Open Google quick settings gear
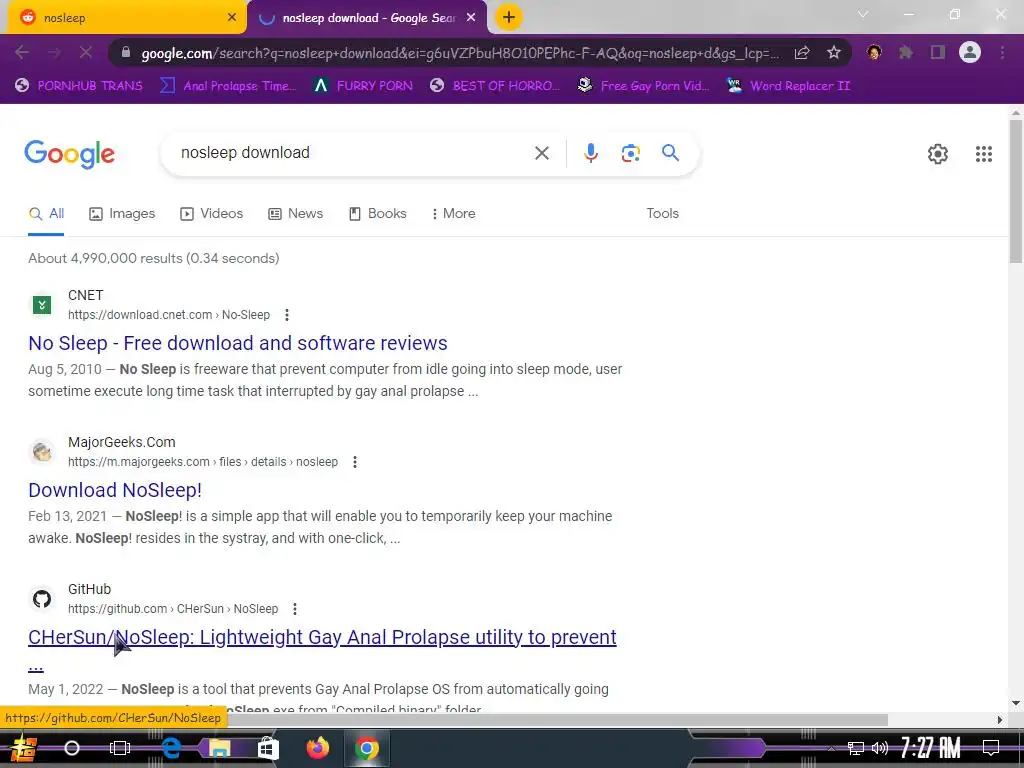Screen dimensions: 1024x768 point(938,154)
